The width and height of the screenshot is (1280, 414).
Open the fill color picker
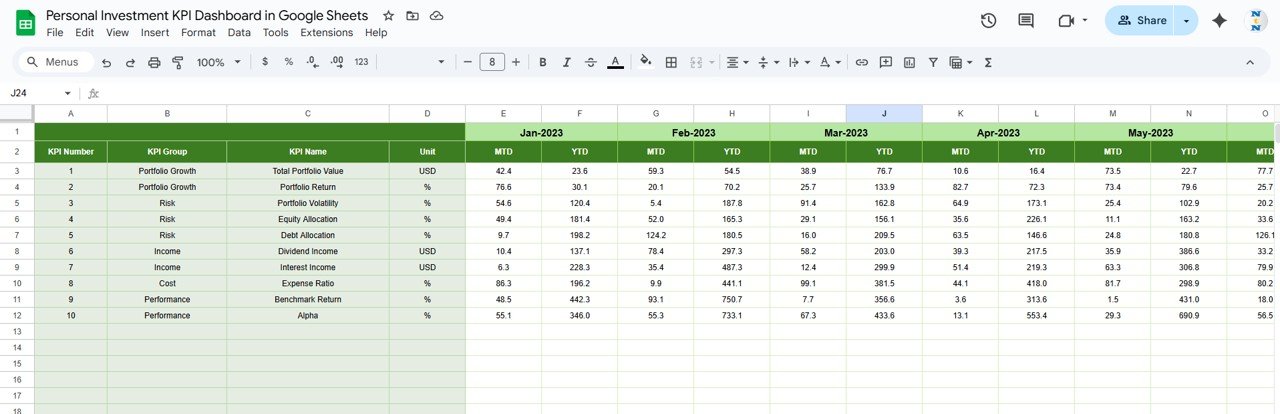645,62
